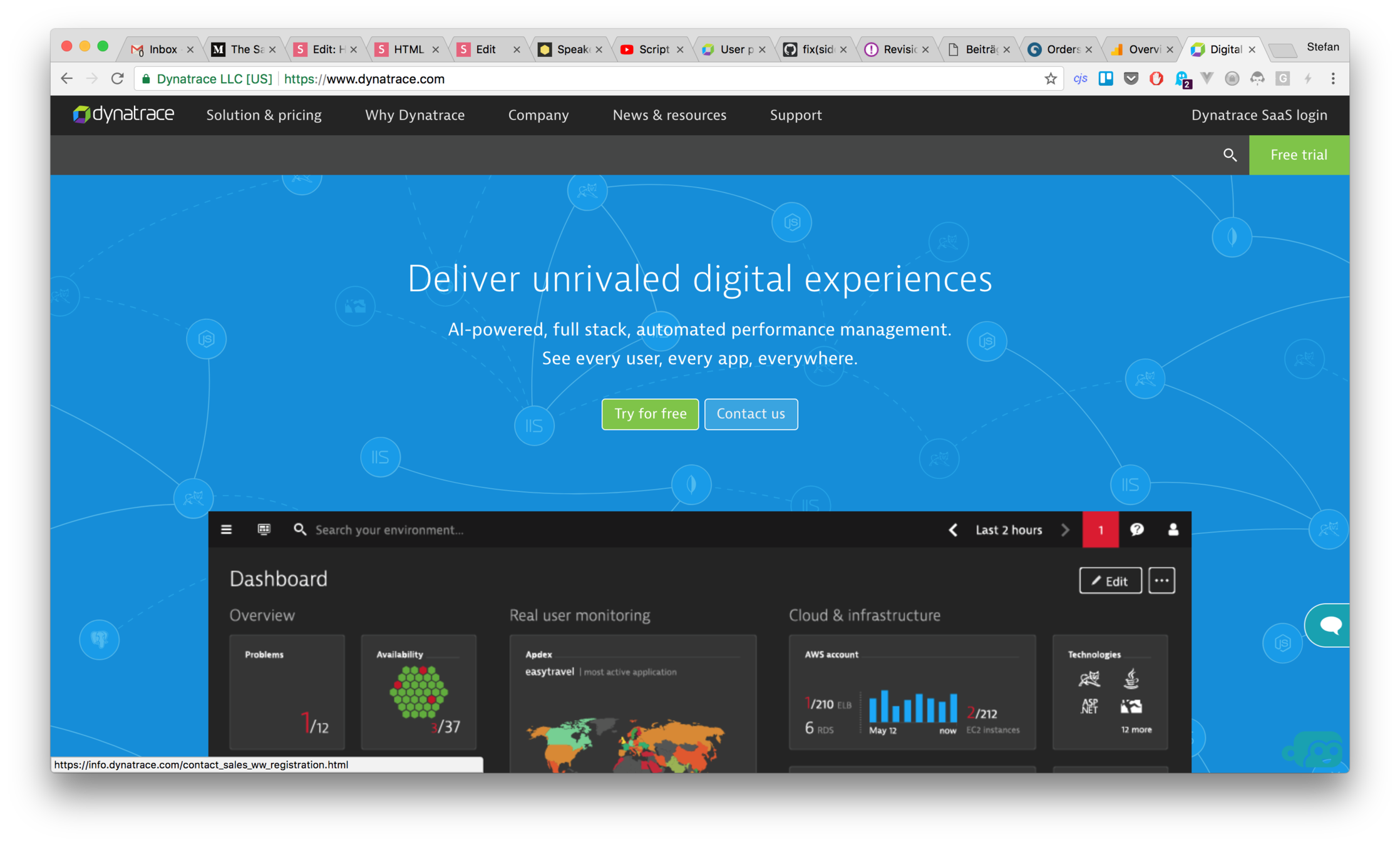Bookmark page with the star icon
Screen dimensions: 1400x845
[x=1051, y=79]
